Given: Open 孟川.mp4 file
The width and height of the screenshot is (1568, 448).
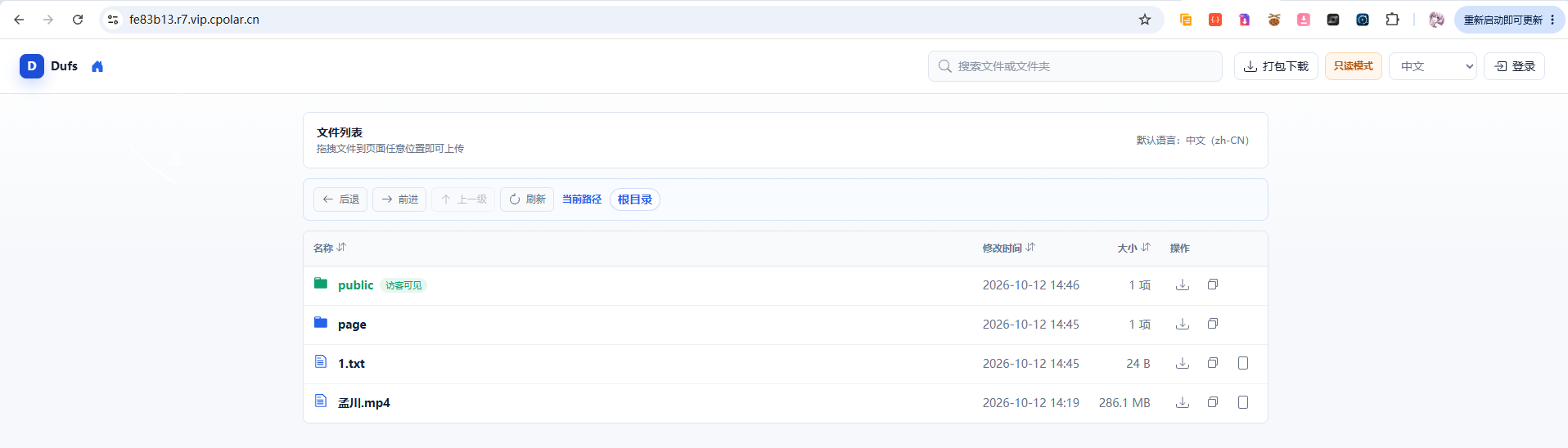Looking at the screenshot, I should pyautogui.click(x=364, y=403).
